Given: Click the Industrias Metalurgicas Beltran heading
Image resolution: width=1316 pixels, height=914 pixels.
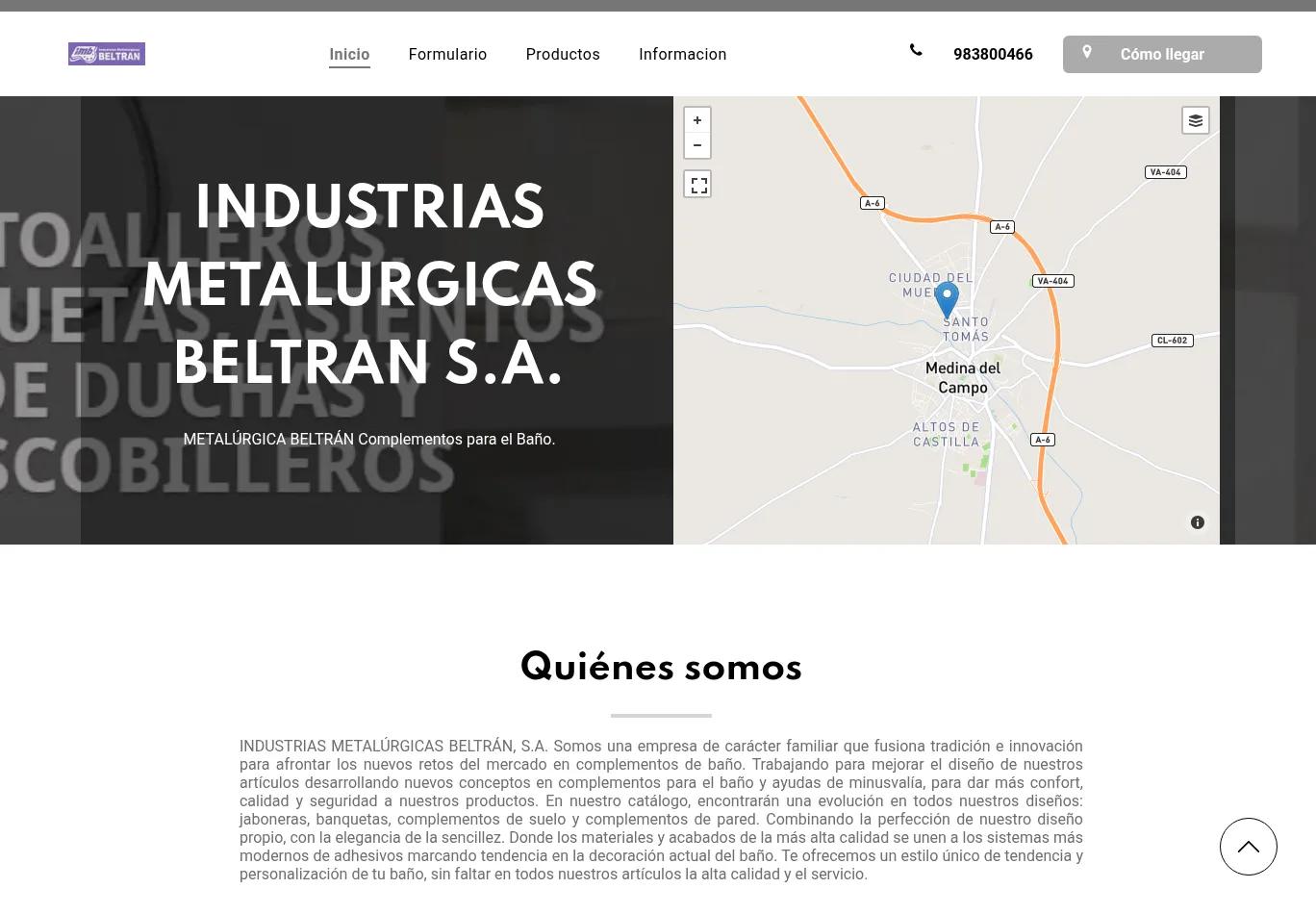Looking at the screenshot, I should coord(369,285).
